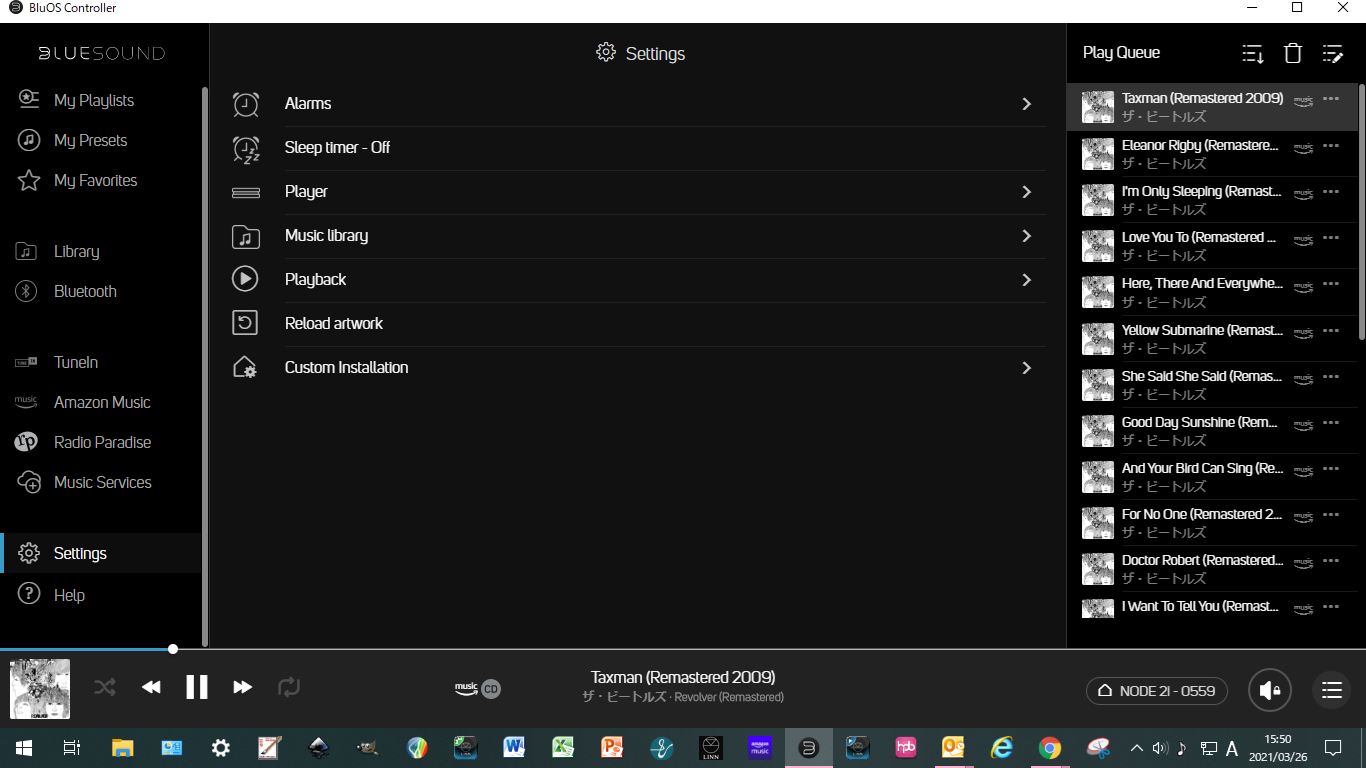Open Windows Start menu

click(23, 748)
